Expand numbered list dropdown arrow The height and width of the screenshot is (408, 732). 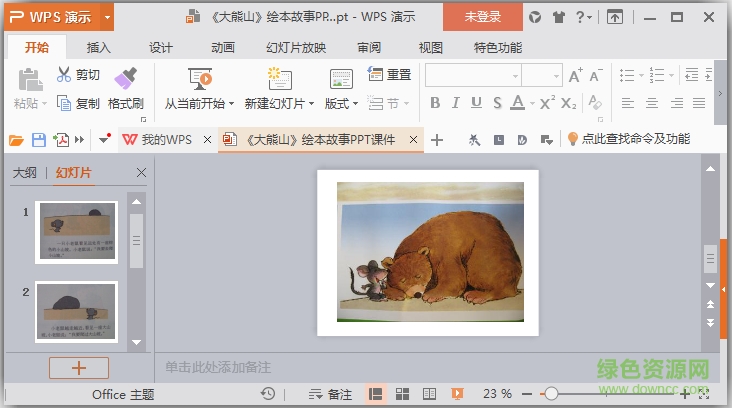tap(671, 75)
